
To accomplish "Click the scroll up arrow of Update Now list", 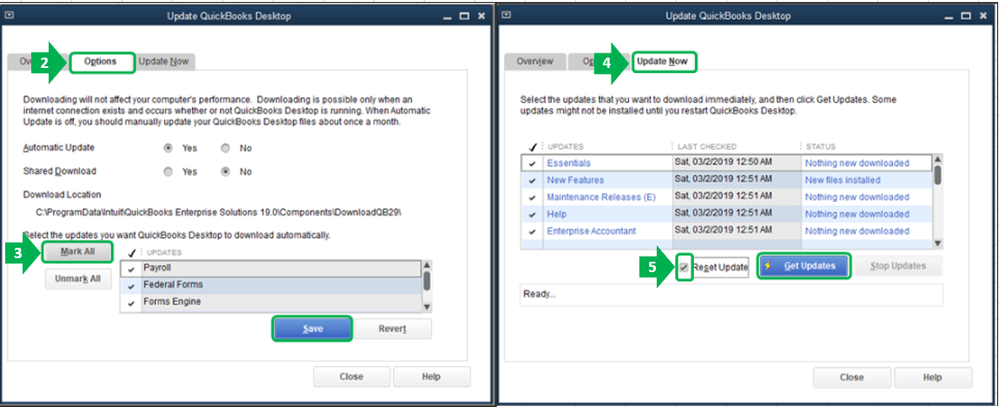I will tap(937, 159).
